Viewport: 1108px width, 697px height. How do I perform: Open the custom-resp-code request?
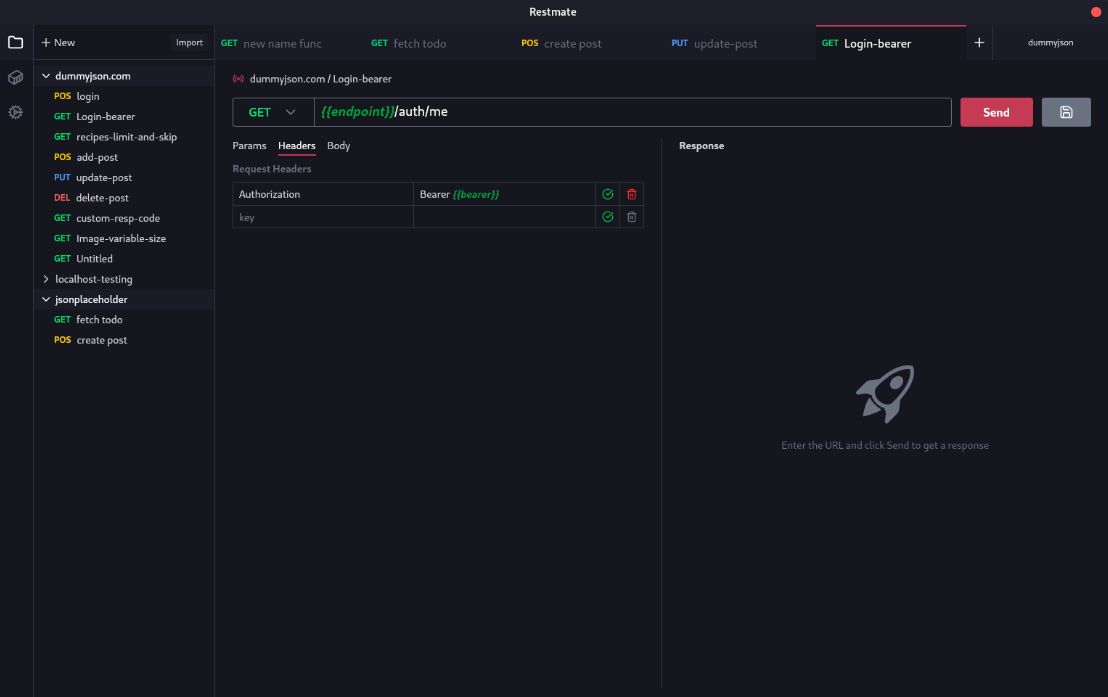(x=124, y=218)
